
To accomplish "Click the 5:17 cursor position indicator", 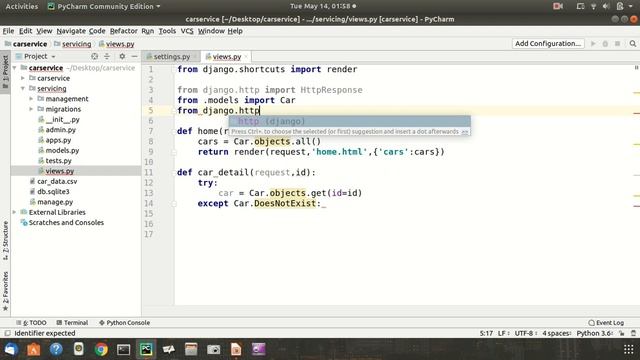I will (x=486, y=333).
